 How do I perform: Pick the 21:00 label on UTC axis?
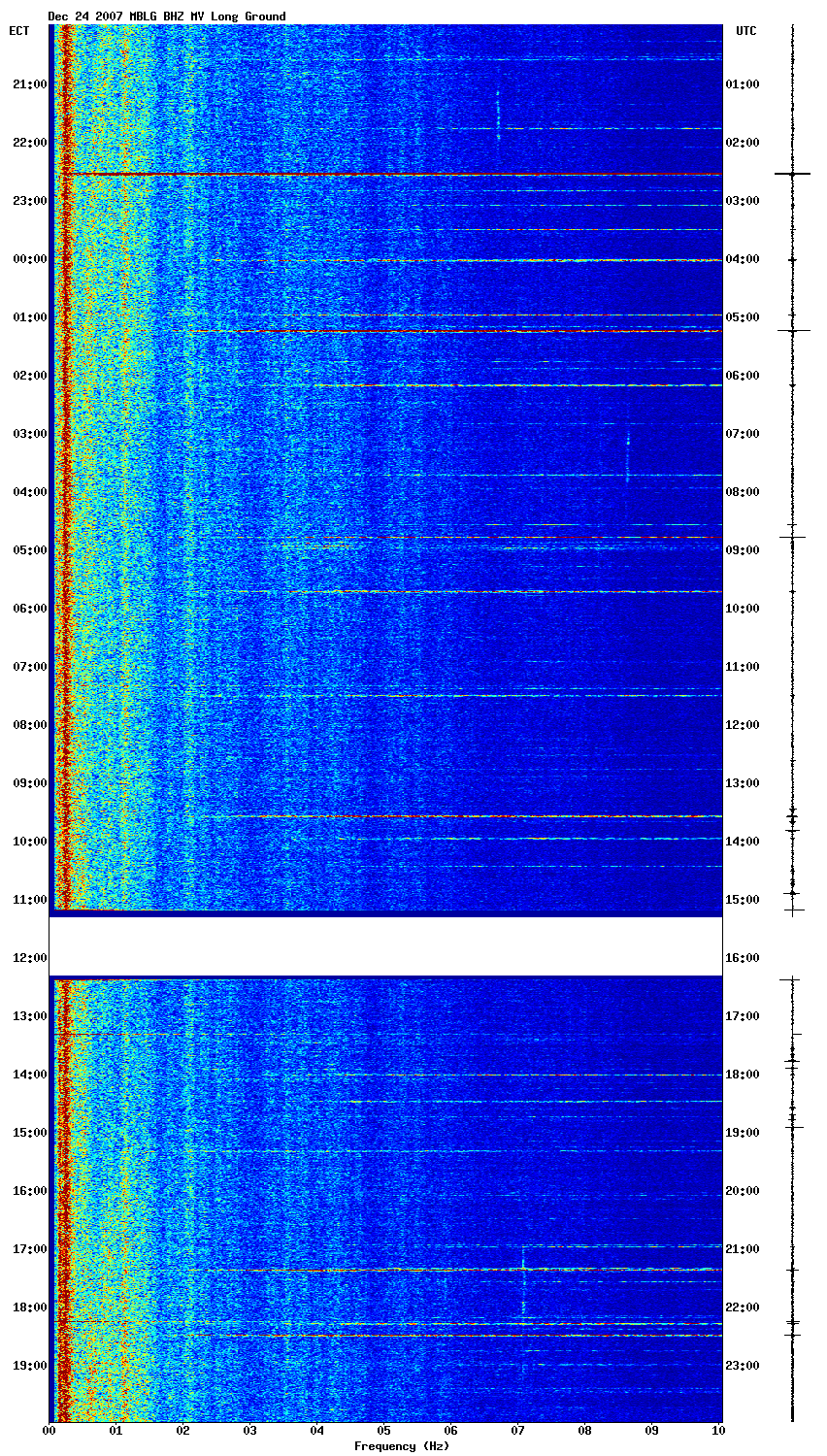coord(743,1249)
